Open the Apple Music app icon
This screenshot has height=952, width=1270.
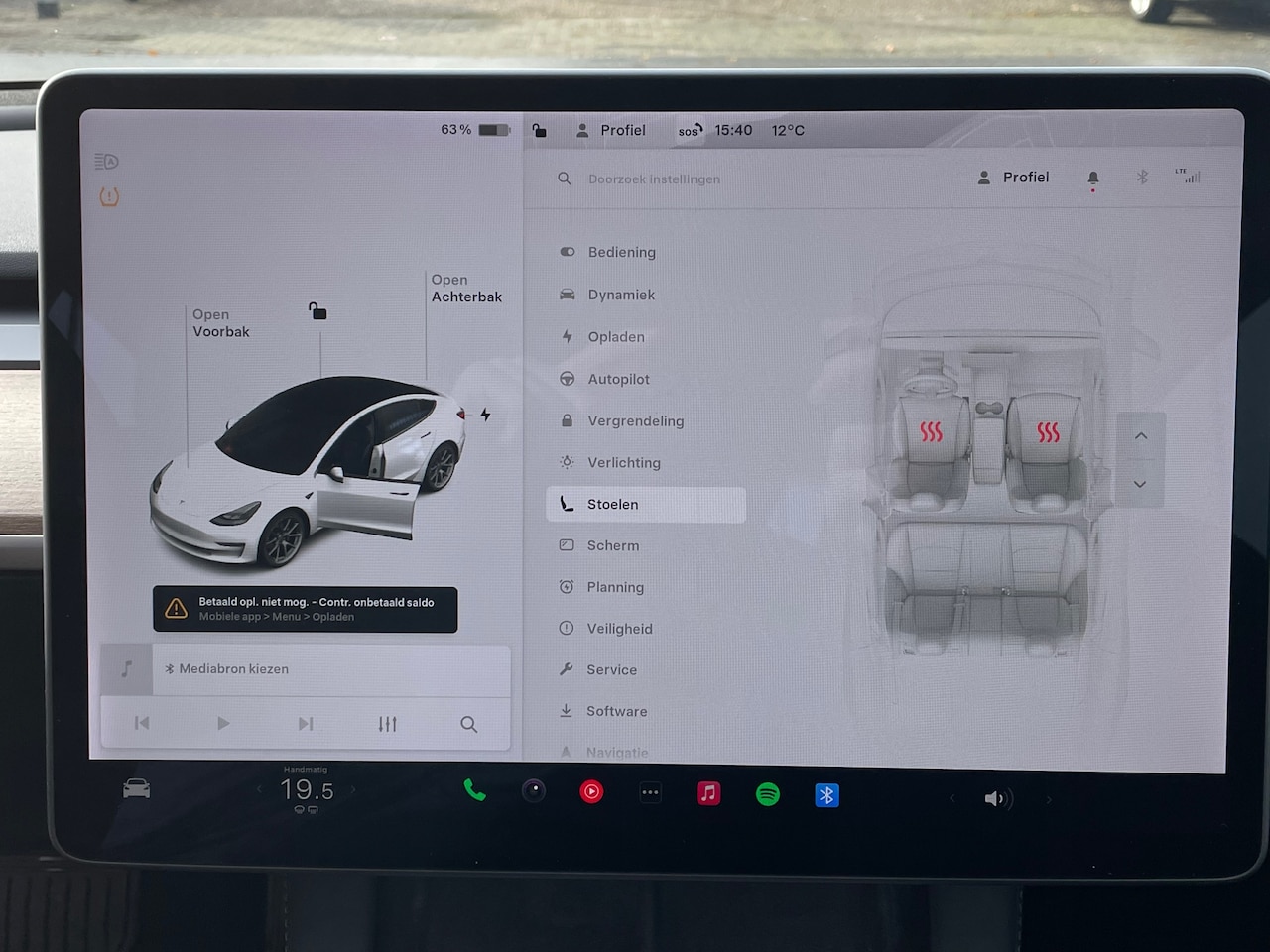click(708, 793)
